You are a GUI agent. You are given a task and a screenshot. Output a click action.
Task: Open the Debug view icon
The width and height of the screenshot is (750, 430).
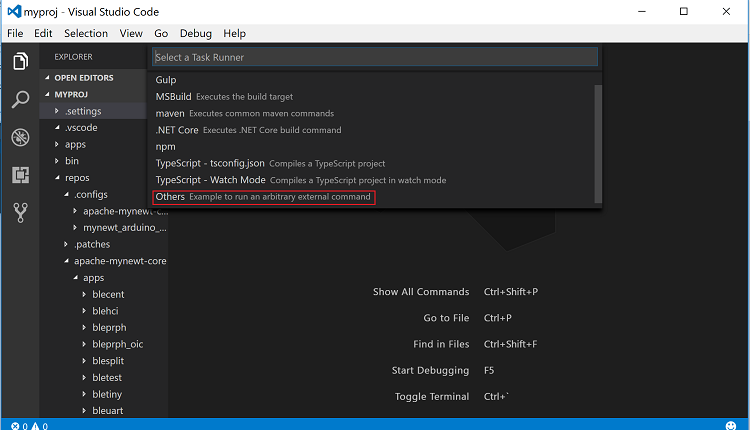[x=20, y=137]
